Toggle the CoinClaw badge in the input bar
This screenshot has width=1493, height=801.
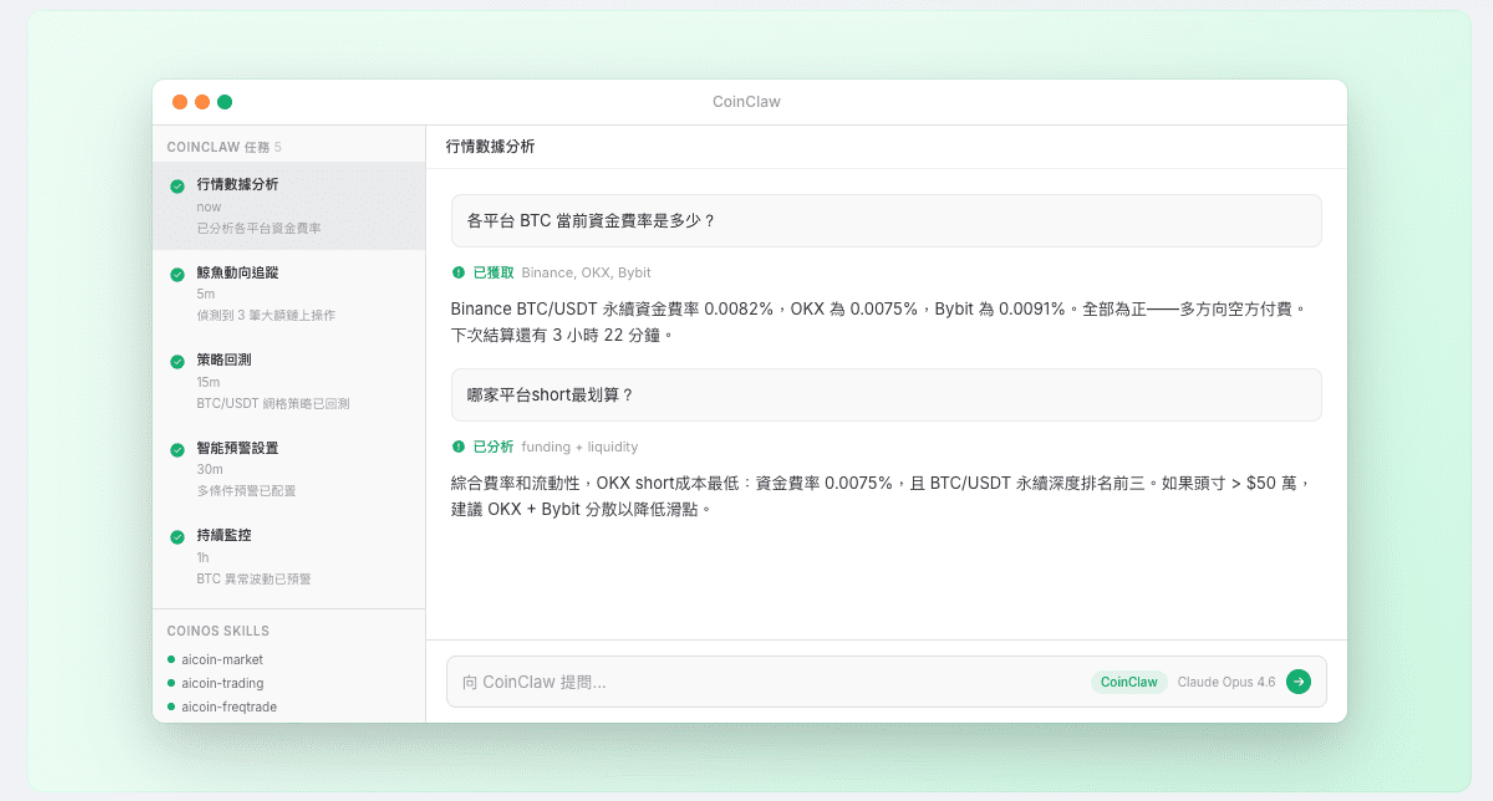pyautogui.click(x=1128, y=682)
